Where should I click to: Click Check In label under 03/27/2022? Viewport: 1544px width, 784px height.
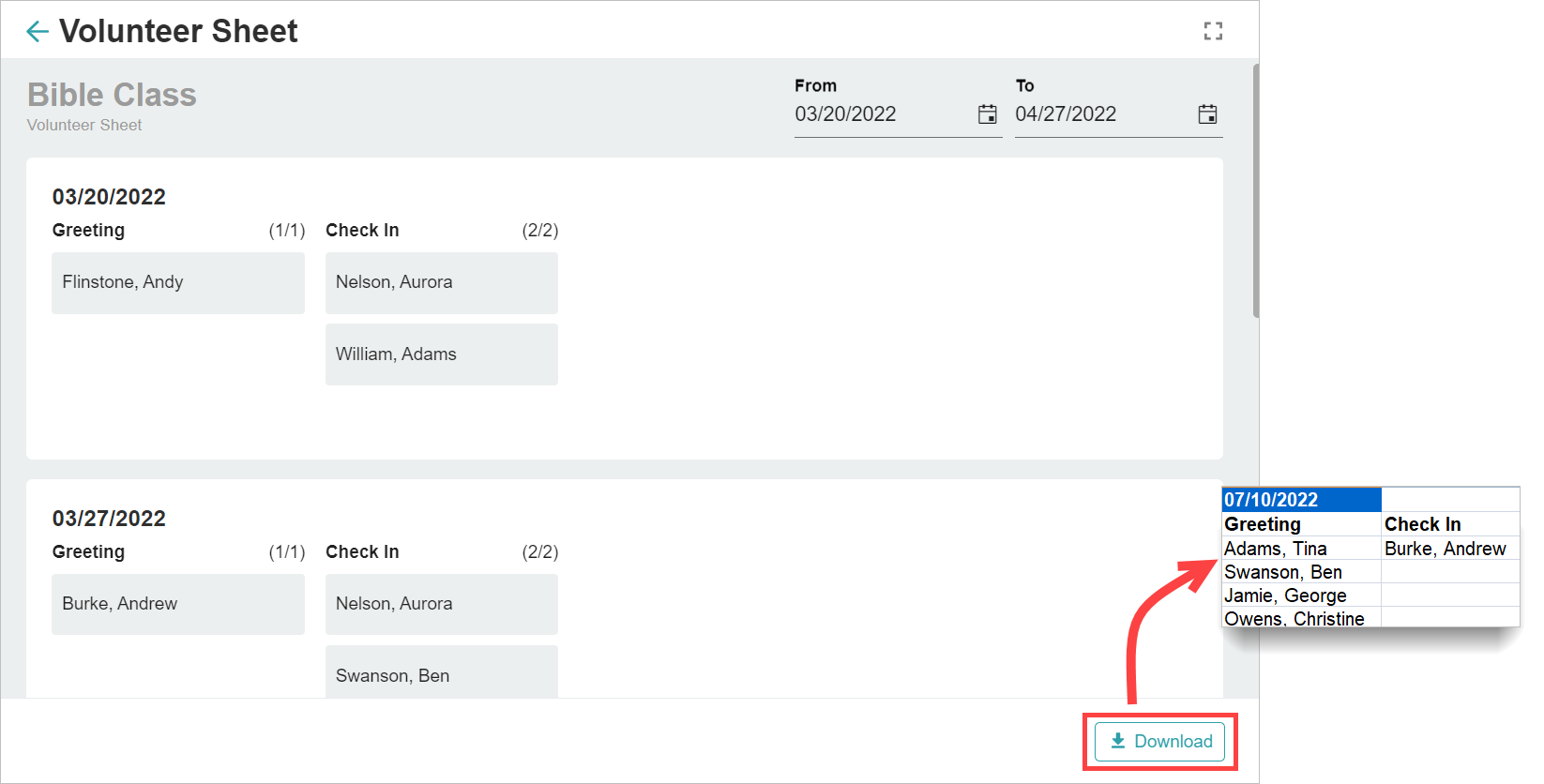[362, 552]
